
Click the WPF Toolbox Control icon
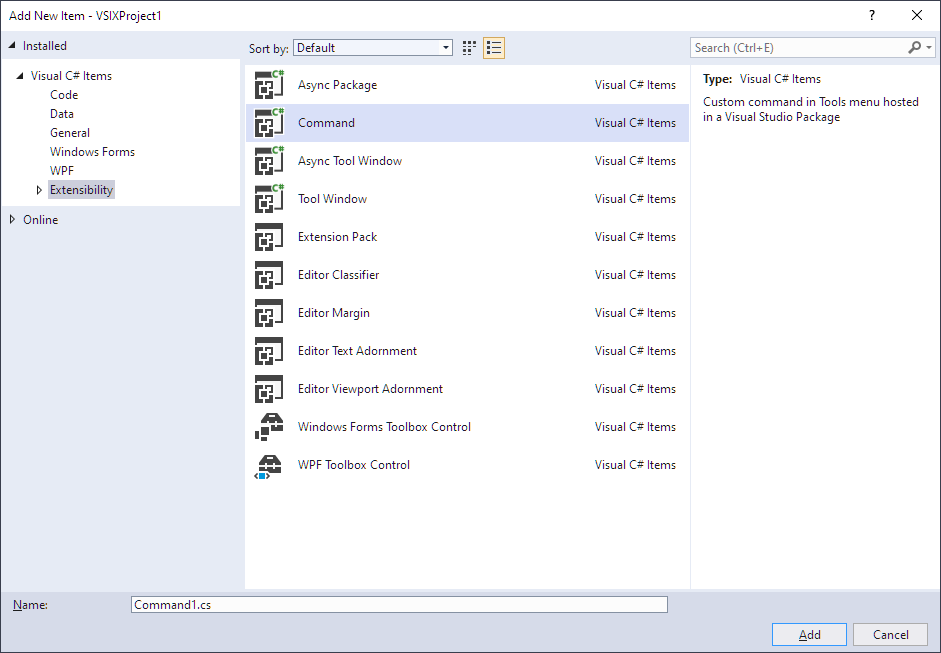(x=269, y=465)
